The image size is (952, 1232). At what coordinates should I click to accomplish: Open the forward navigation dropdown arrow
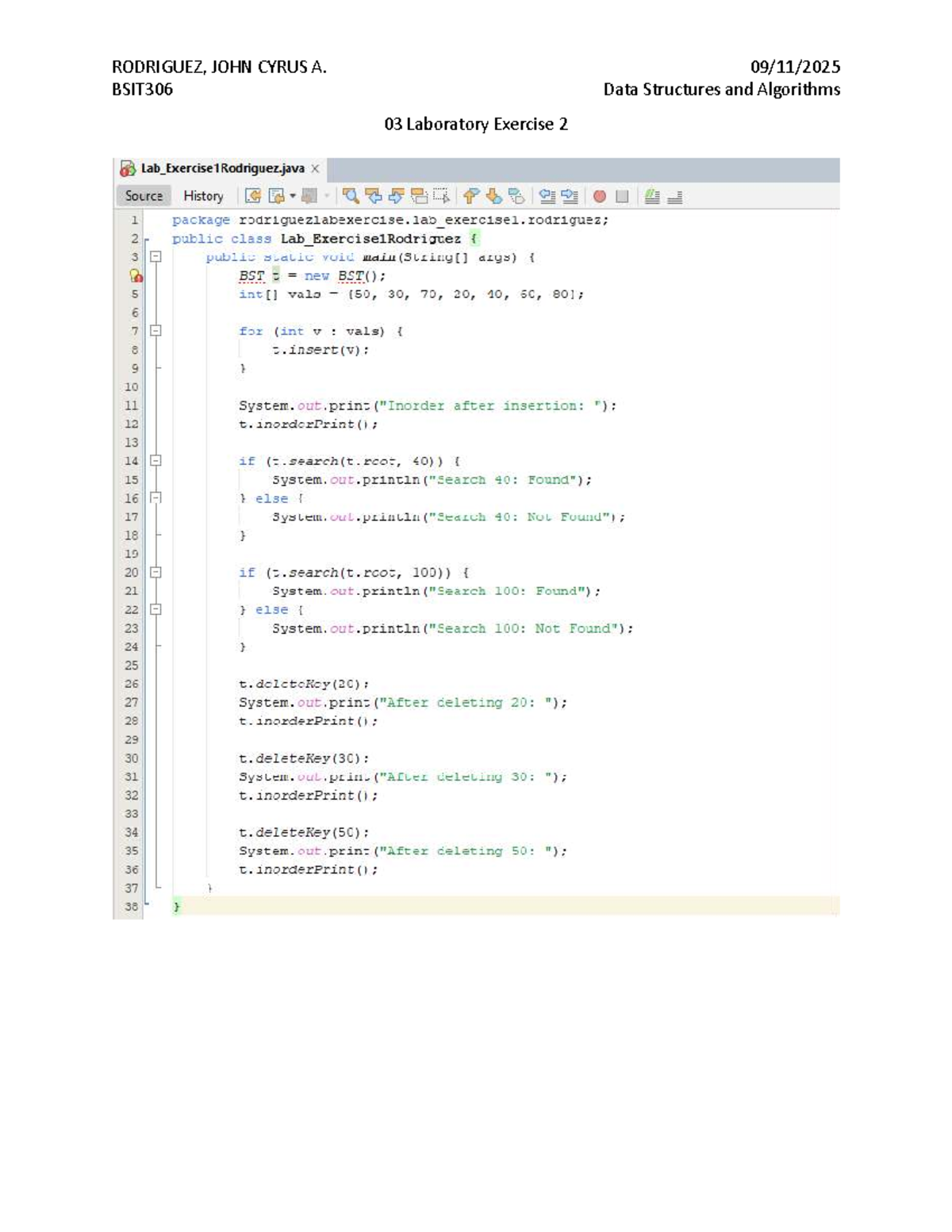(x=291, y=197)
